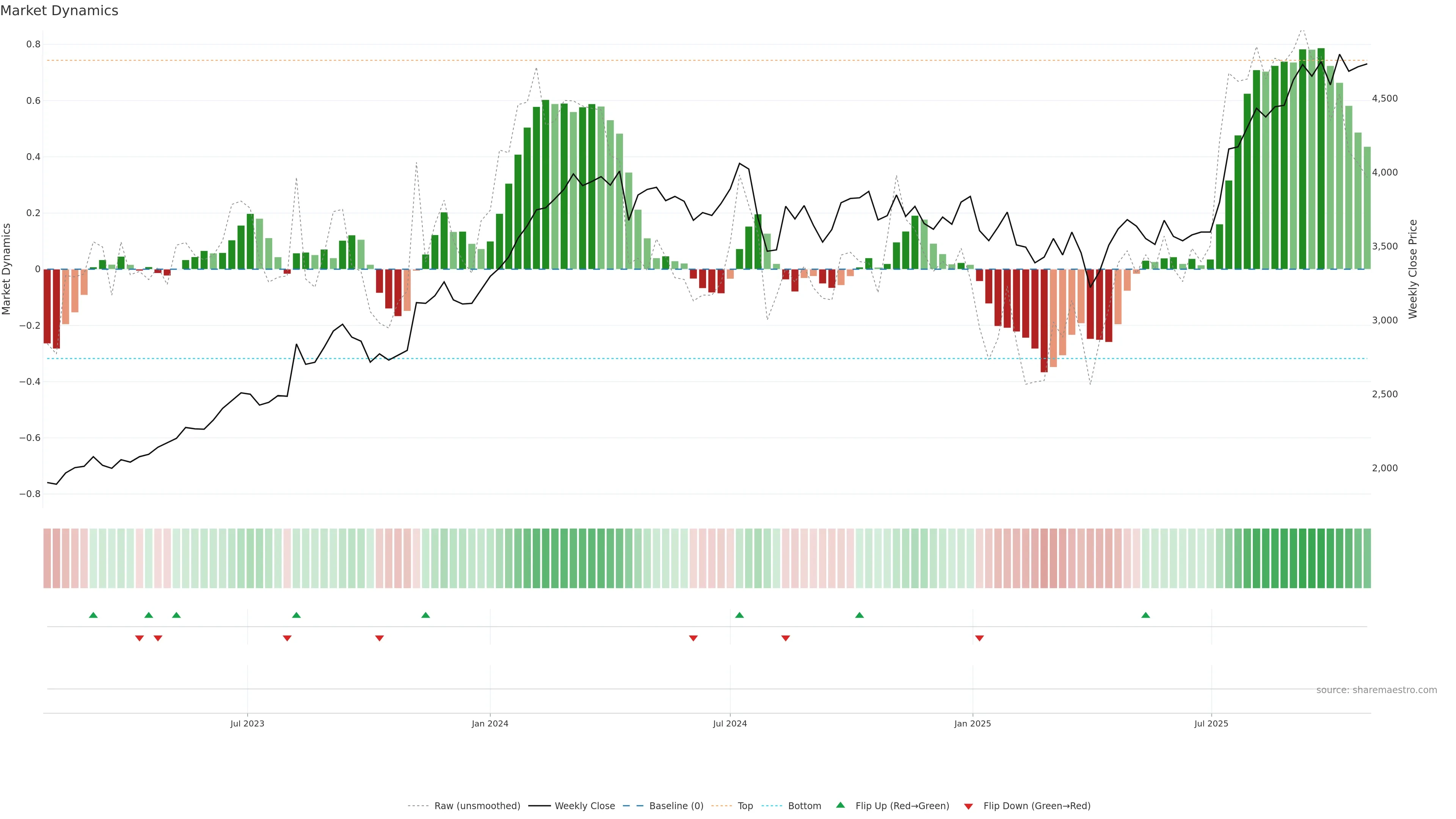Image resolution: width=1456 pixels, height=819 pixels.
Task: Click the Flip Down red triangle legend icon
Action: (x=968, y=806)
